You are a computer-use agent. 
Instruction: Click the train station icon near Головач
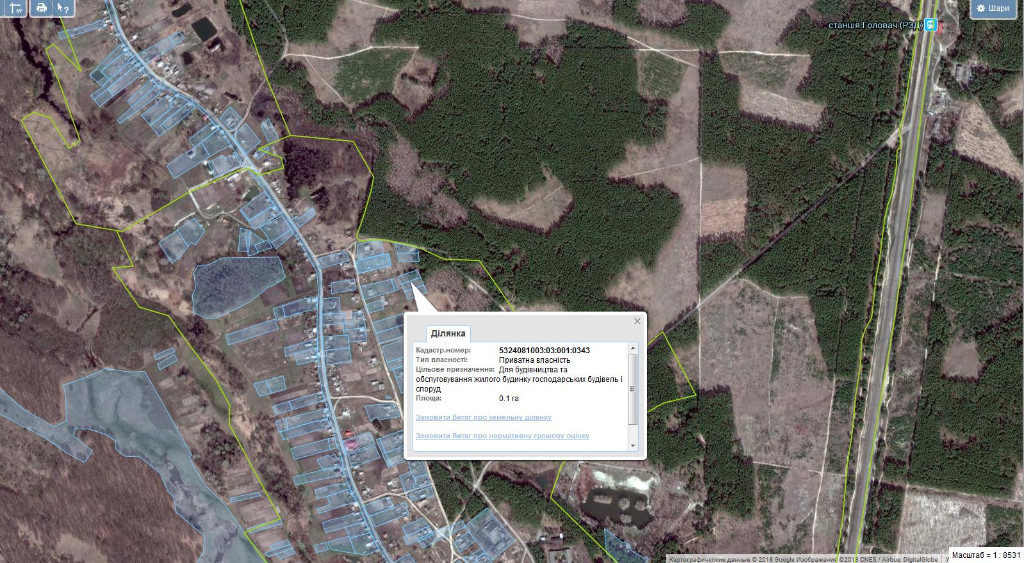point(932,25)
